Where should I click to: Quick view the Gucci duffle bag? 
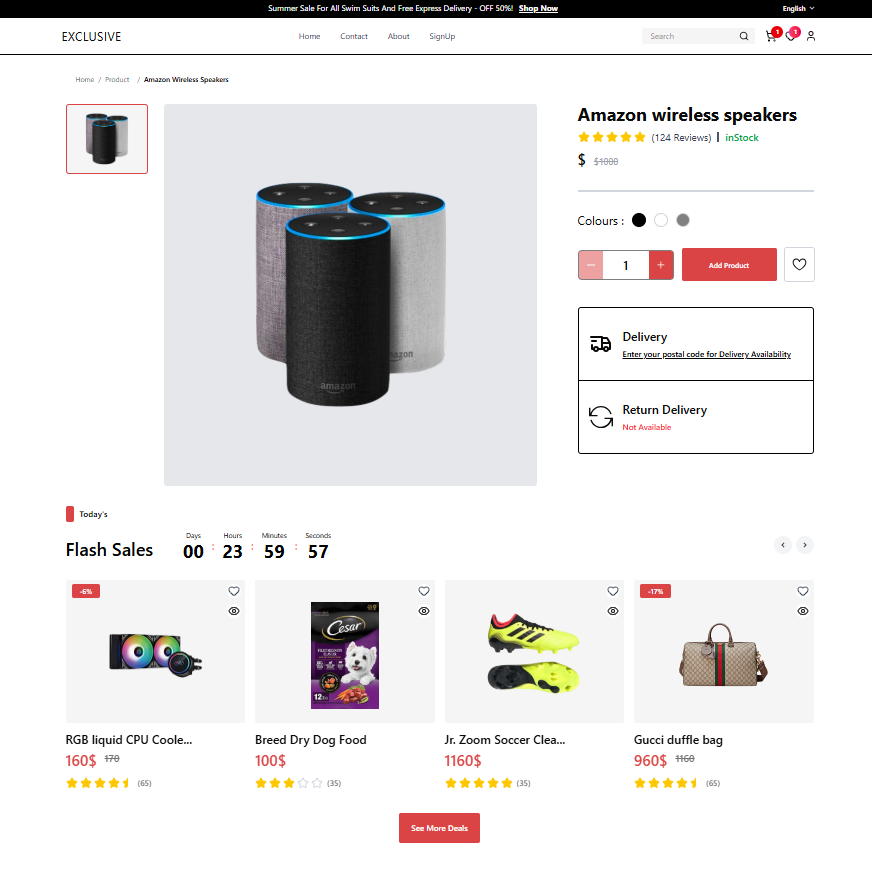803,611
